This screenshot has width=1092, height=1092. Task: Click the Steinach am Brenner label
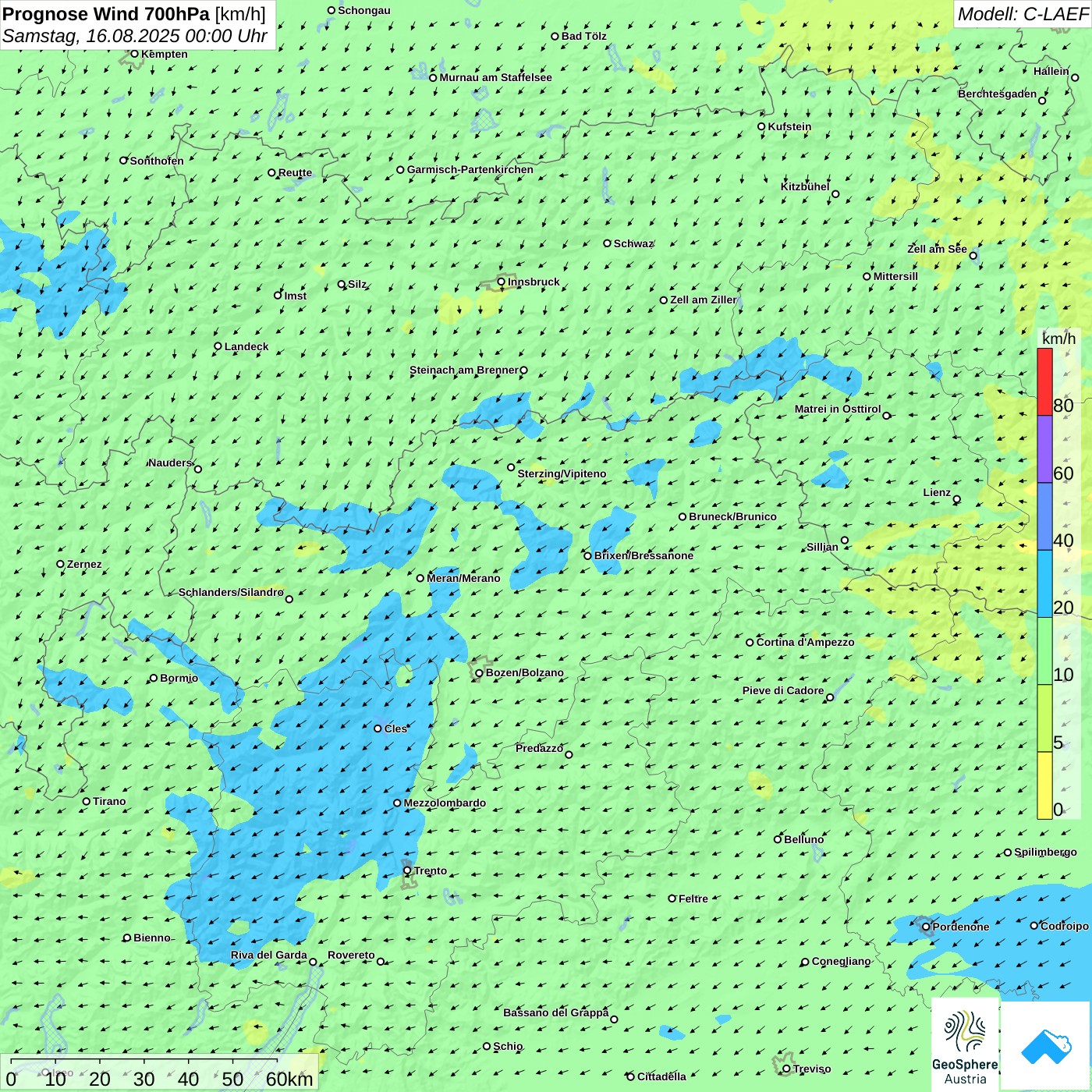[x=464, y=370]
